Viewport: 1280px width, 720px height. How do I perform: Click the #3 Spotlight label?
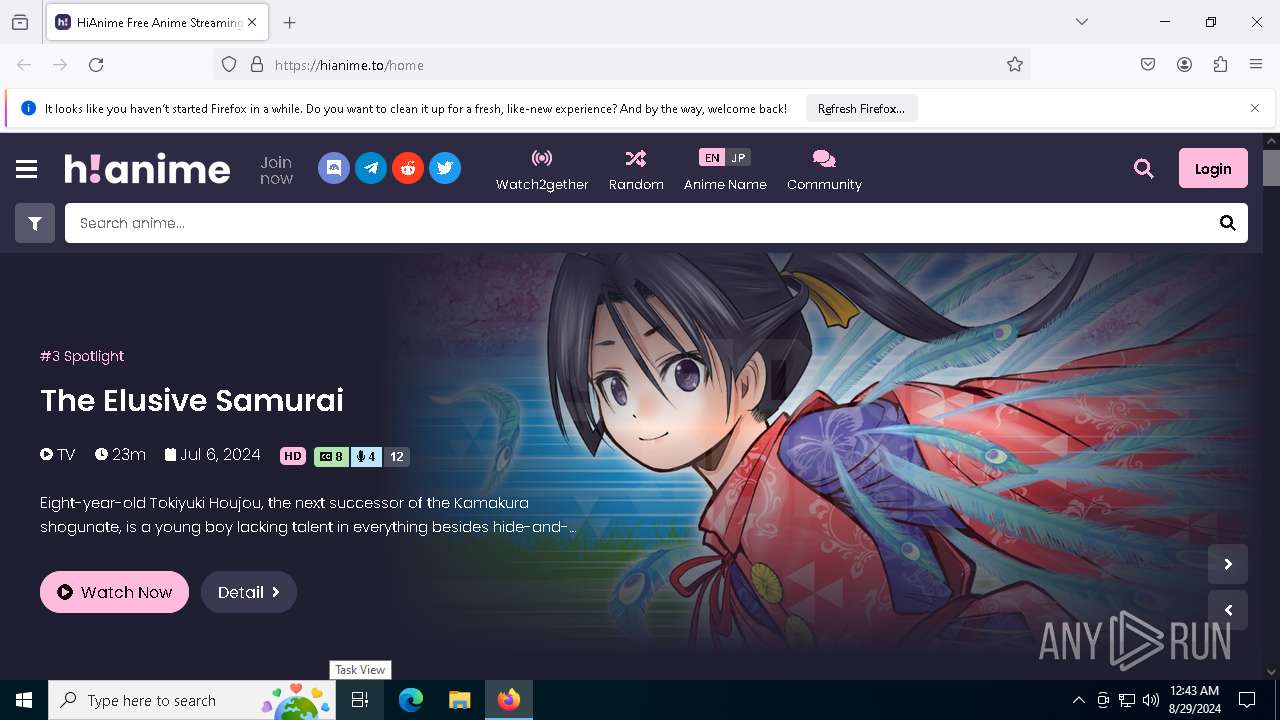pyautogui.click(x=82, y=356)
